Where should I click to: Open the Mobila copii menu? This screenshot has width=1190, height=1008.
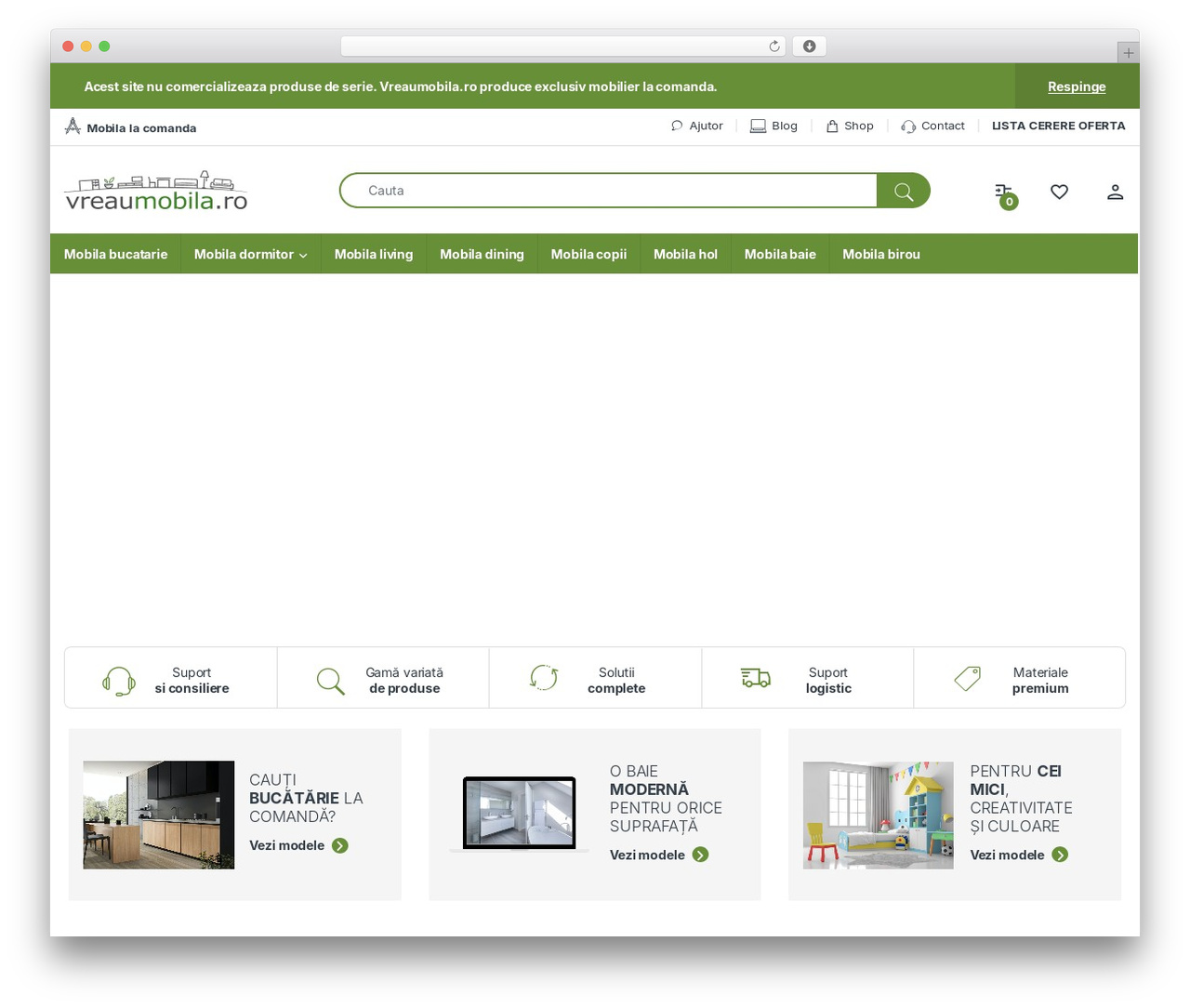588,254
